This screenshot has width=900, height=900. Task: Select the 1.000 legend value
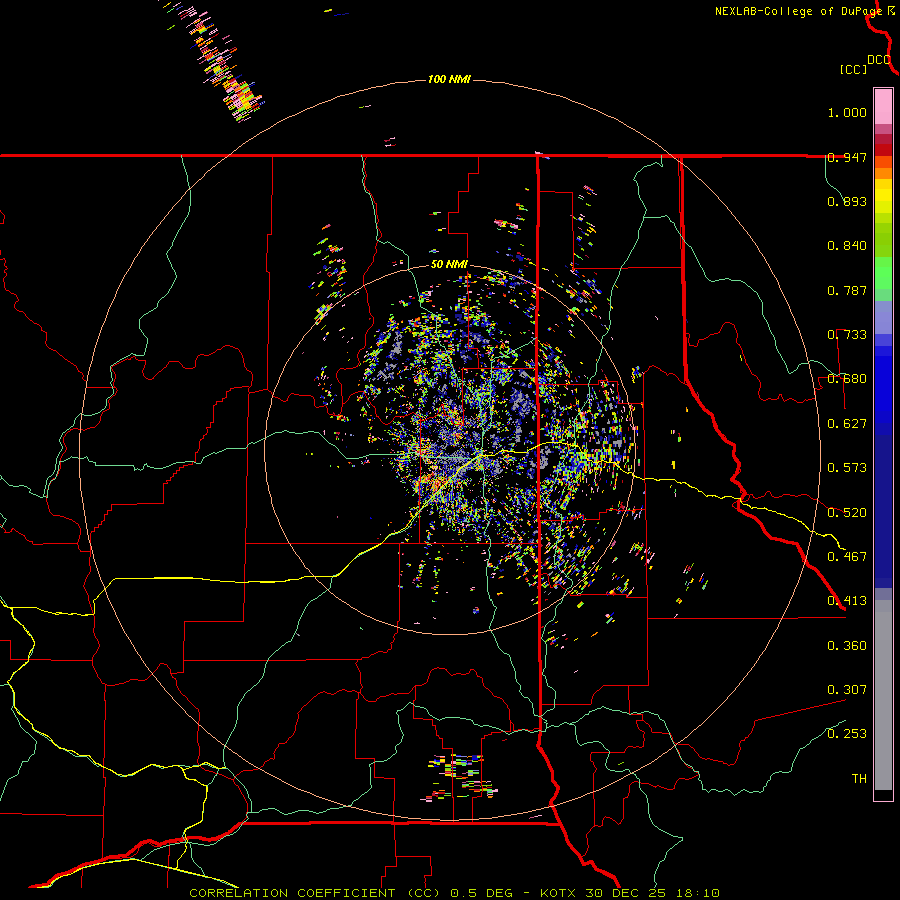pos(847,112)
